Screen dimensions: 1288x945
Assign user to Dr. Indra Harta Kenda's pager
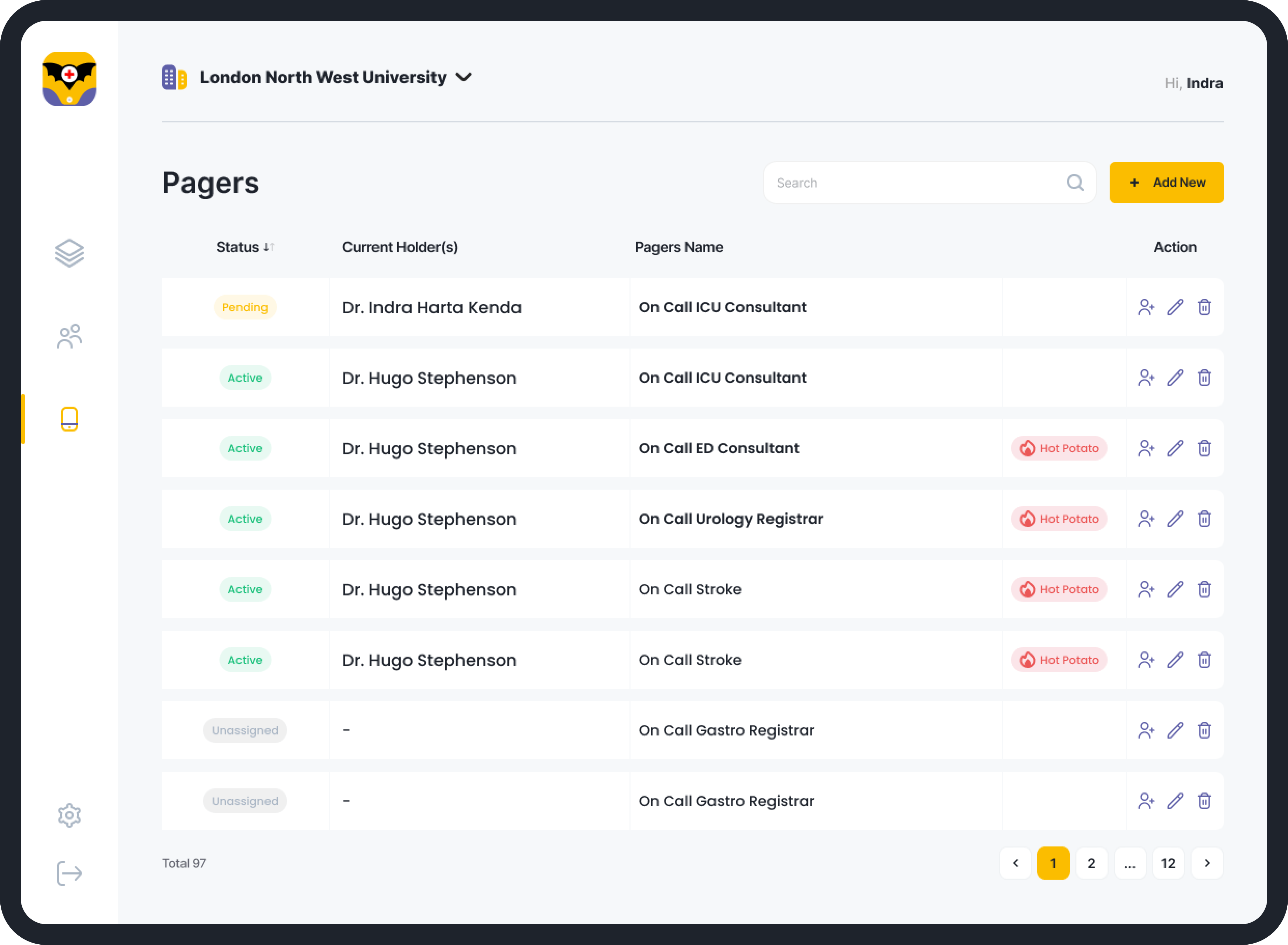1146,307
